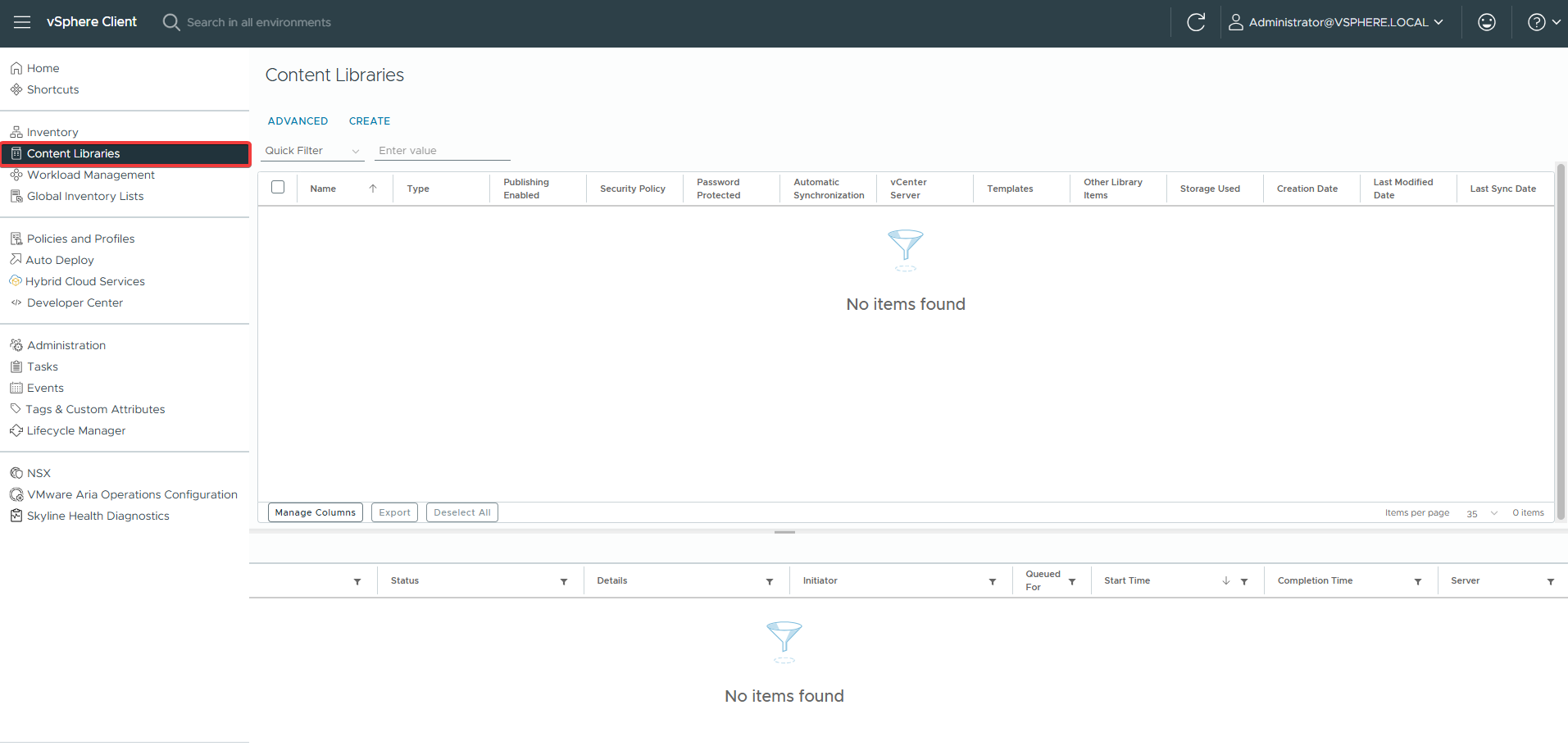Click the Auto Deploy icon
Viewport: 1568px width, 746px height.
(16, 259)
